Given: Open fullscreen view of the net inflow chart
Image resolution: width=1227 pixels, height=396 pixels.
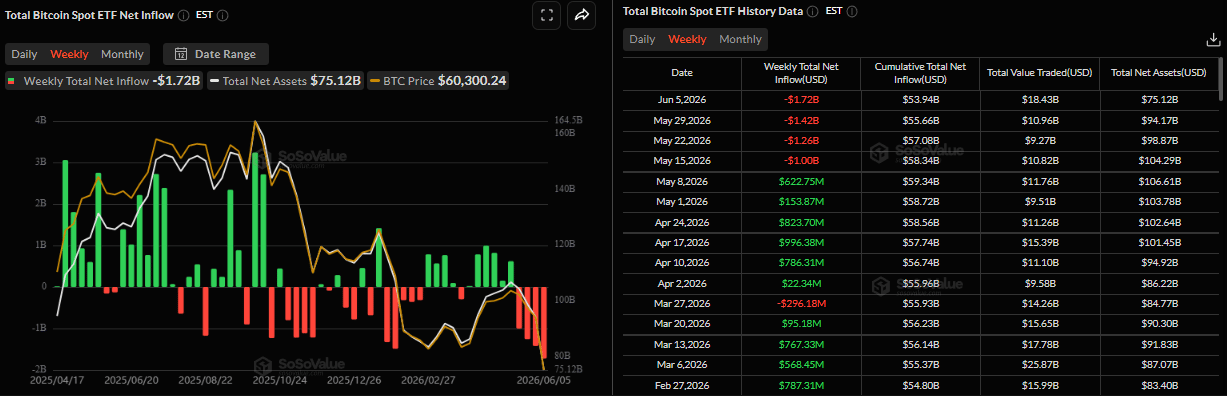Looking at the screenshot, I should [x=546, y=15].
